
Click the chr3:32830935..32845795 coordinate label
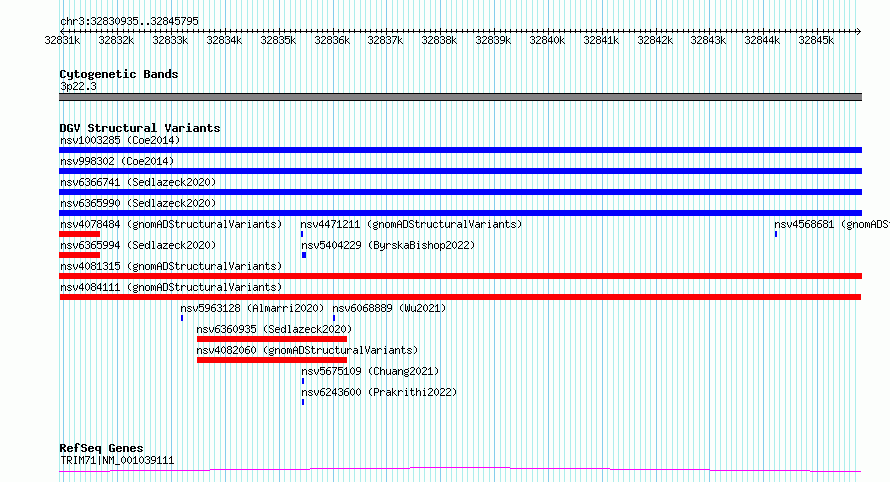click(129, 21)
